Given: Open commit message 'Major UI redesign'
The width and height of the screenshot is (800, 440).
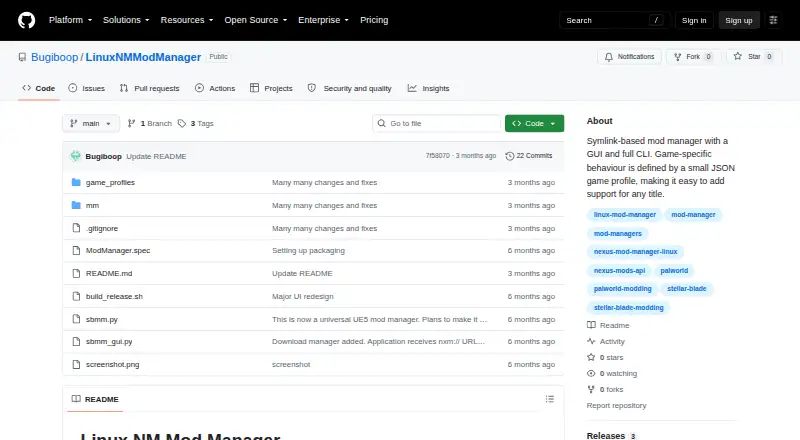Looking at the screenshot, I should pos(303,297).
